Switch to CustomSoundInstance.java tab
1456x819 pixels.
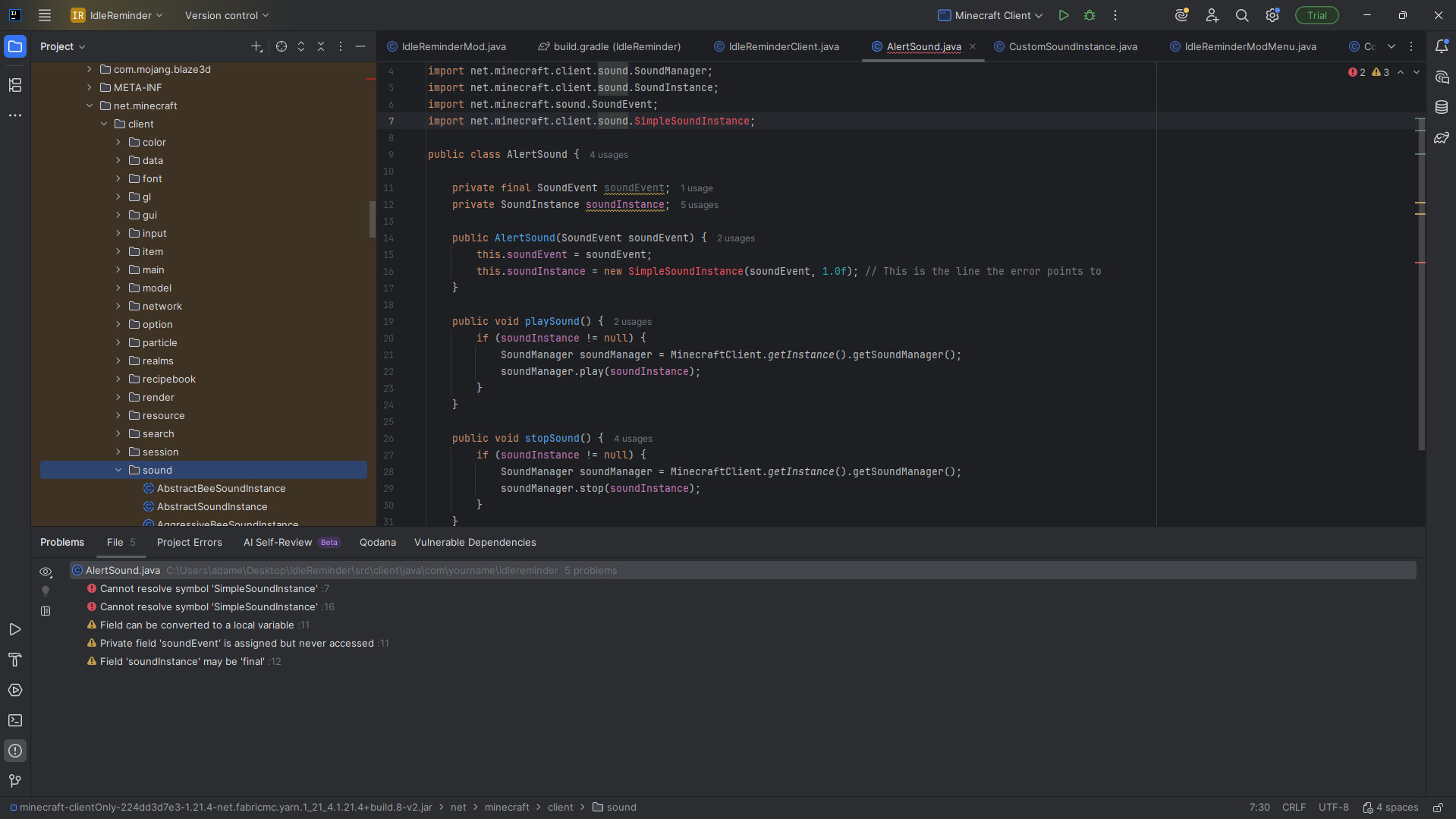[1065, 46]
